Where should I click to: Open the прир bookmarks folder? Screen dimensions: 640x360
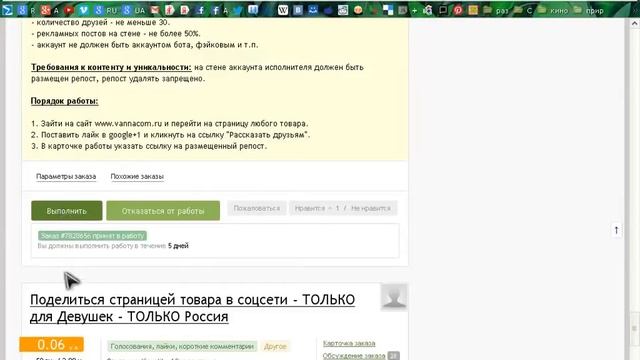click(588, 10)
